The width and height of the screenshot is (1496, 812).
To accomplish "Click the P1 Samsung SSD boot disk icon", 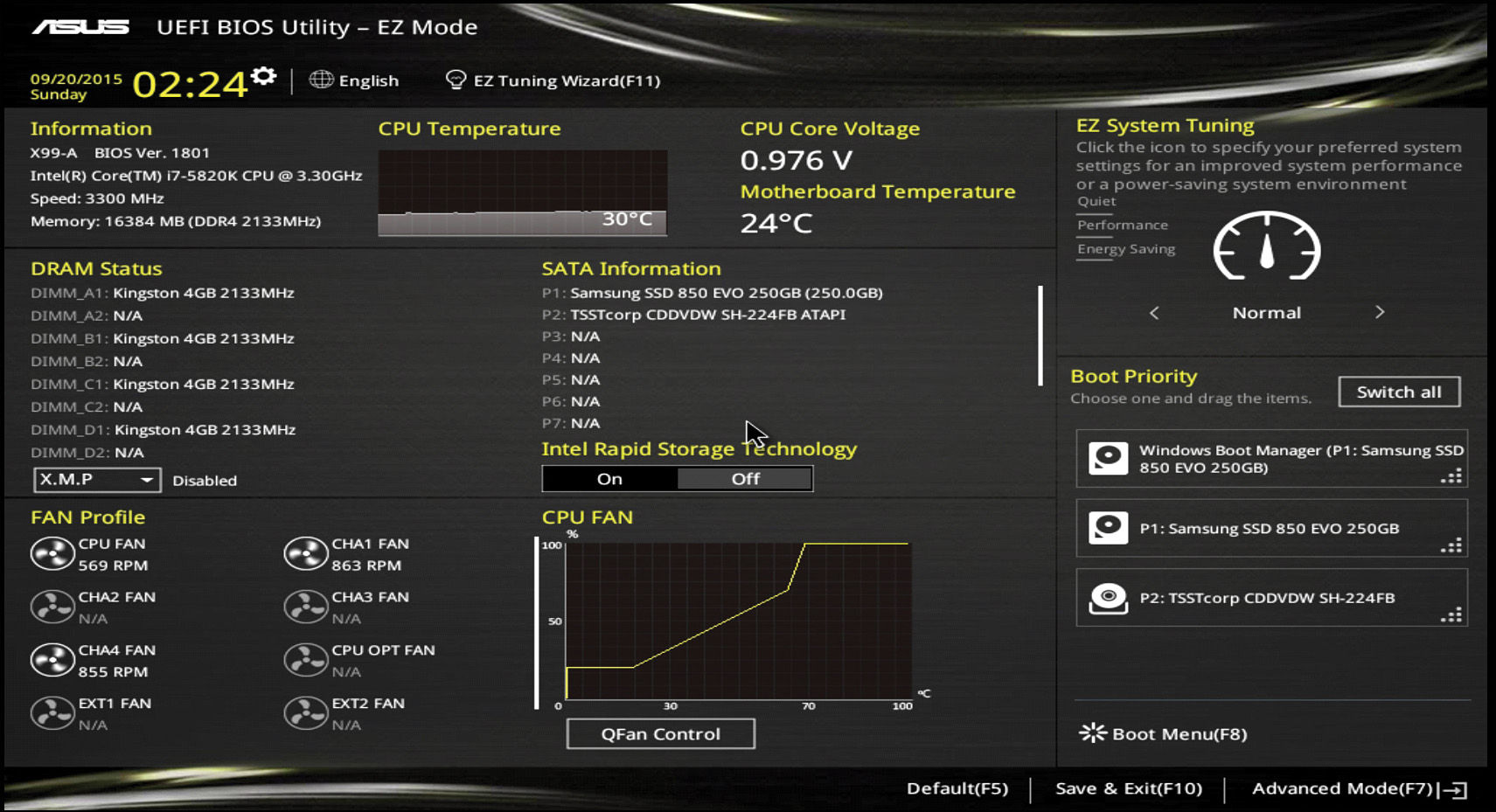I will pos(1108,528).
